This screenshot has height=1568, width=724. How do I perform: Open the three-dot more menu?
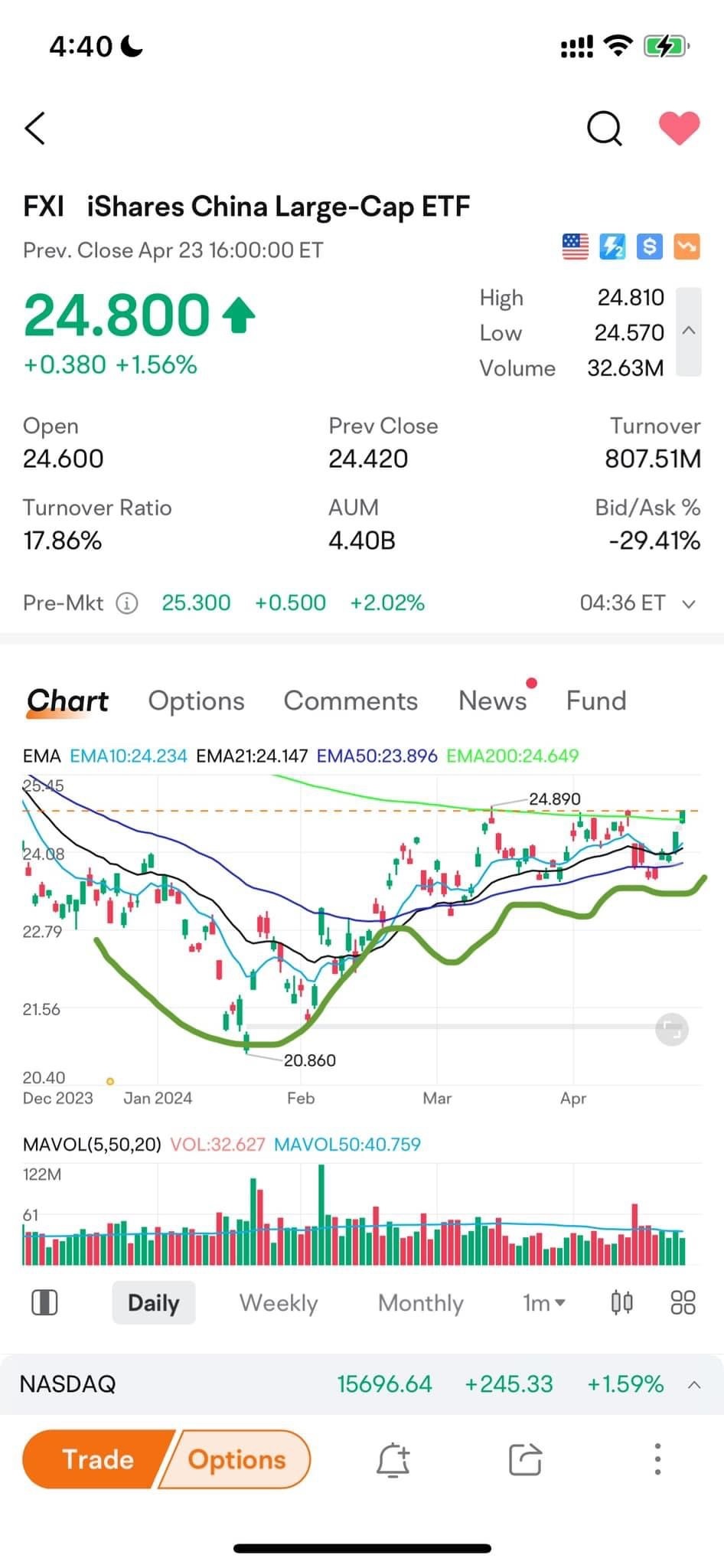click(657, 1459)
